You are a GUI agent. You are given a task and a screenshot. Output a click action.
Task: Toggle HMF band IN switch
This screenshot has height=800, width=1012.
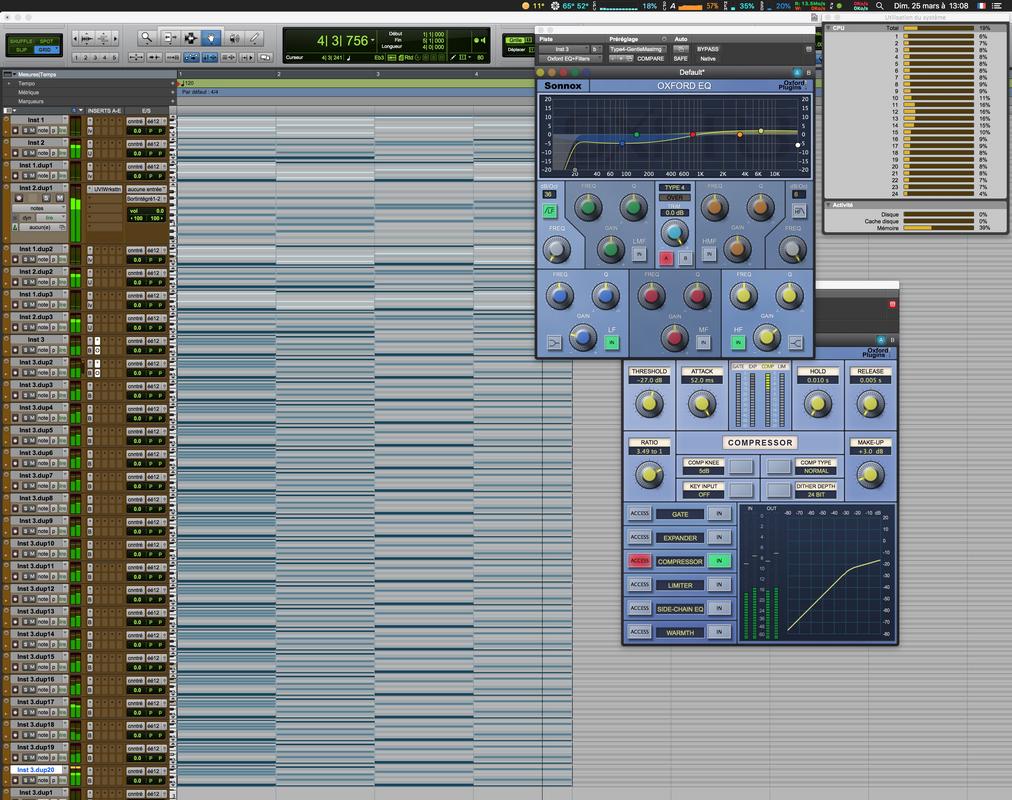tap(709, 254)
